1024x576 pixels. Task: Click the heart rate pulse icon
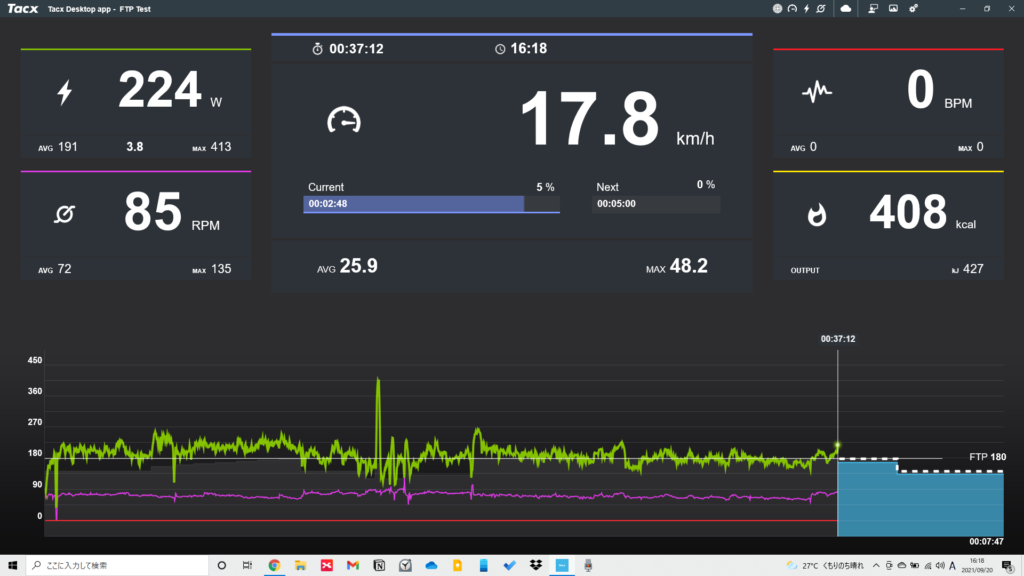tap(817, 93)
